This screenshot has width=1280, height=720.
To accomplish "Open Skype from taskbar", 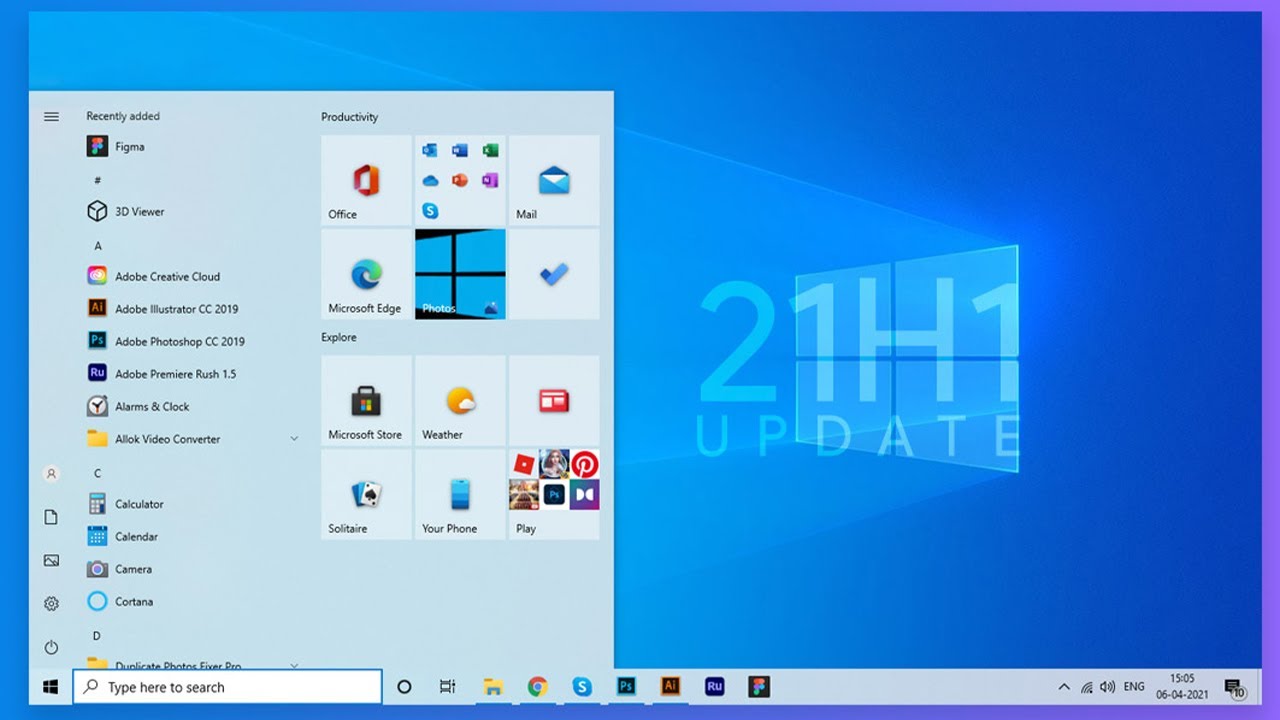I will point(582,687).
